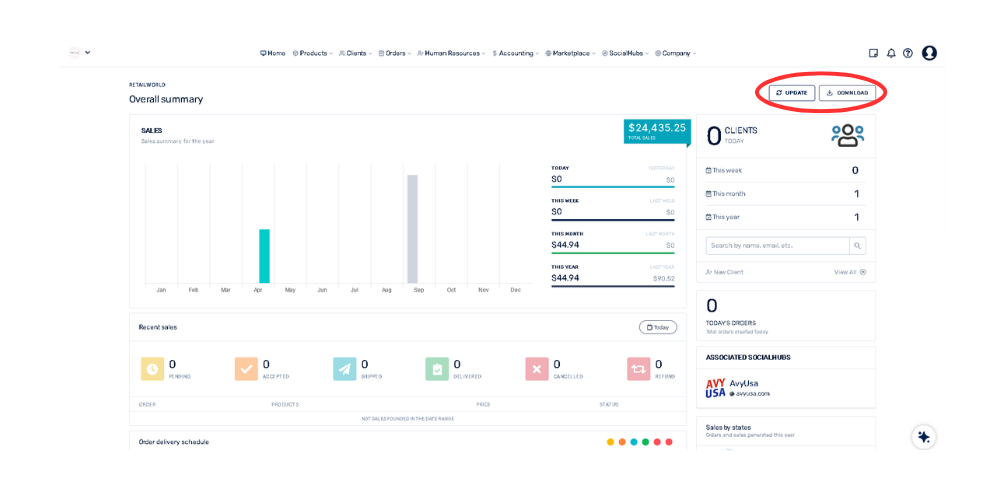Open the notifications bell icon
Screen dimensions: 1000x500
891,53
